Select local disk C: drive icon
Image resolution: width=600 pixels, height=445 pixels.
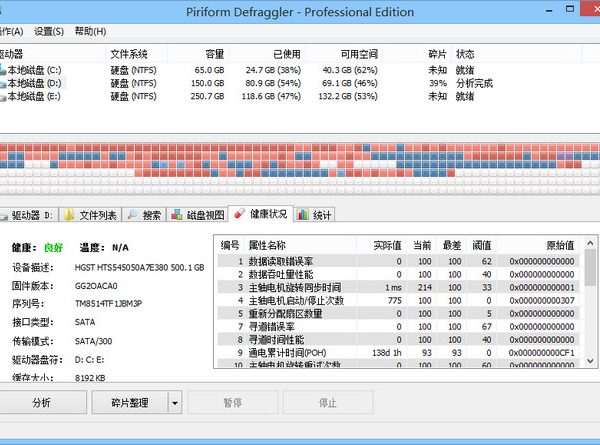[x=4, y=71]
